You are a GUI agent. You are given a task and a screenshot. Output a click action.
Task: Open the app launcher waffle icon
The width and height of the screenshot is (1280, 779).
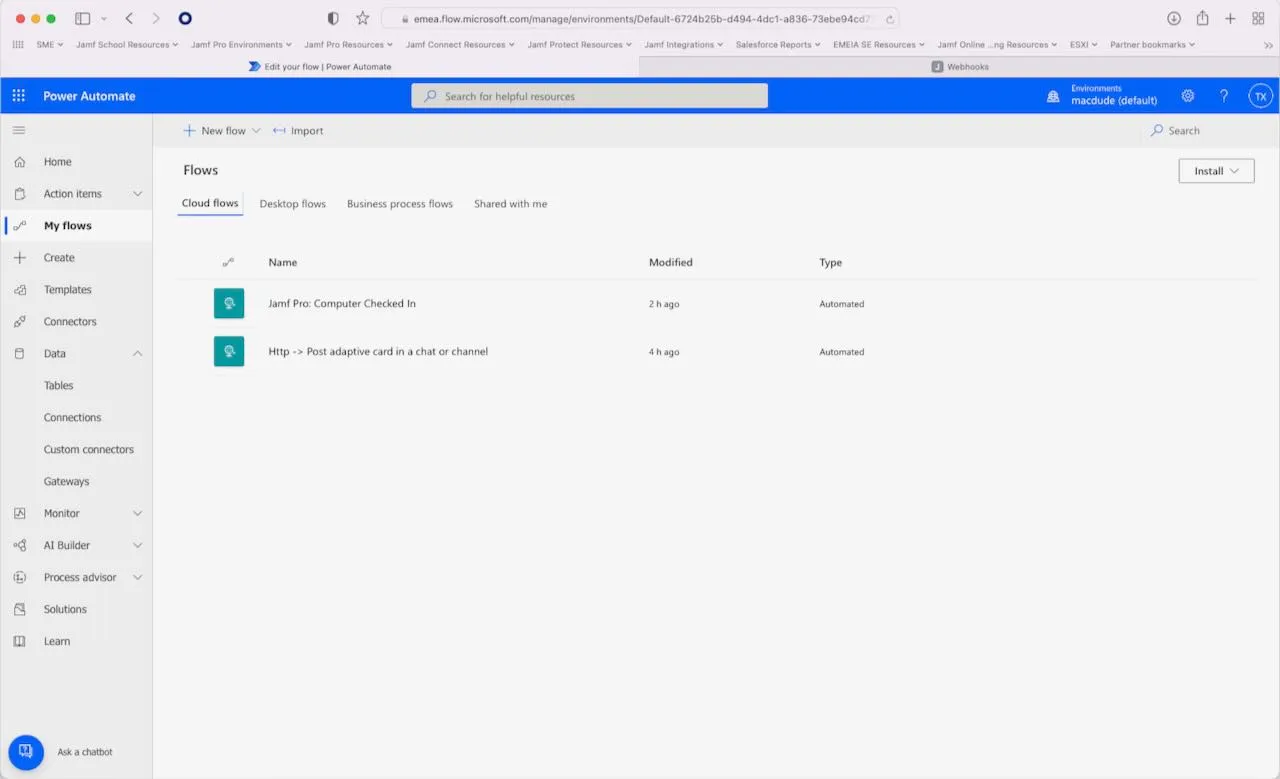[17, 95]
